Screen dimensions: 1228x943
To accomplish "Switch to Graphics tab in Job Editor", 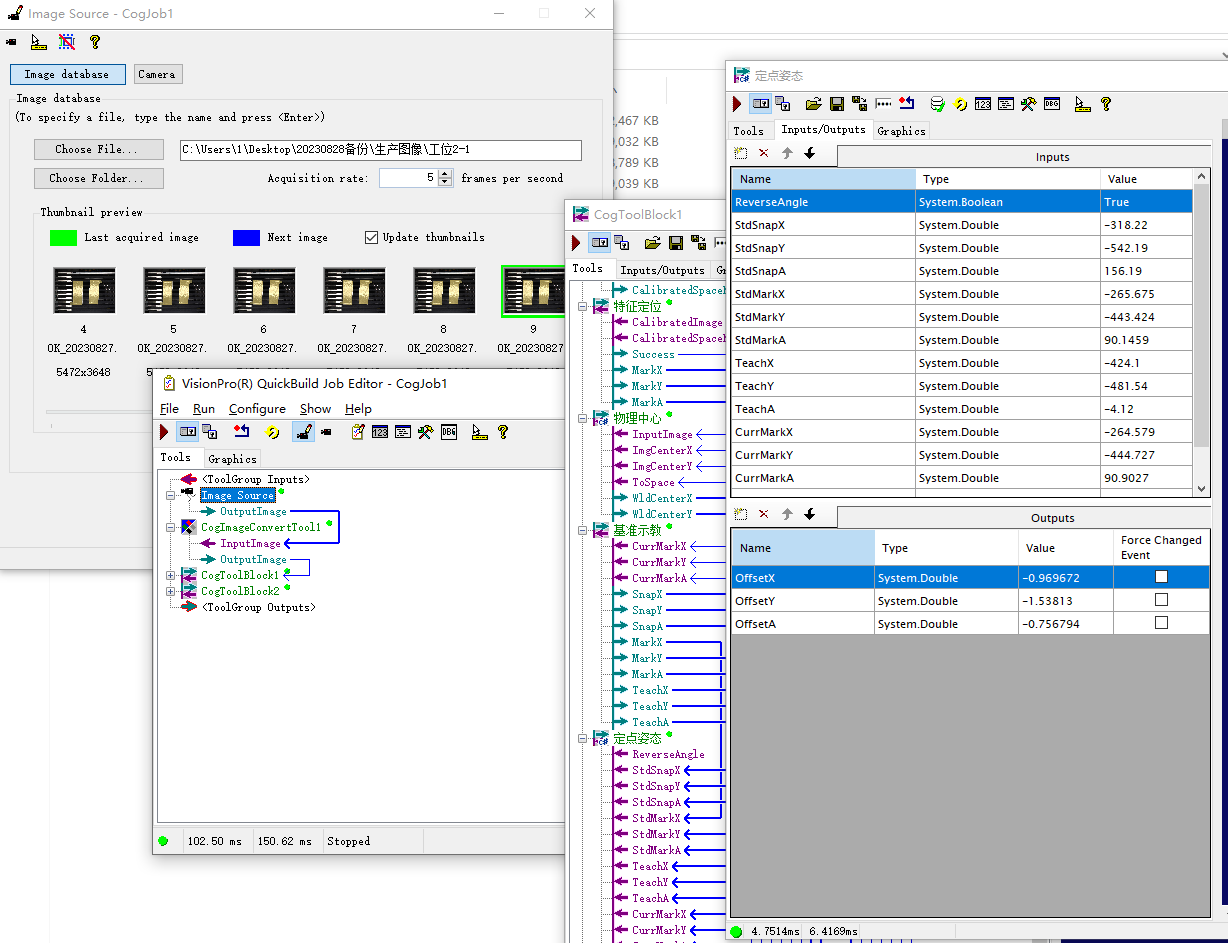I will [x=232, y=458].
